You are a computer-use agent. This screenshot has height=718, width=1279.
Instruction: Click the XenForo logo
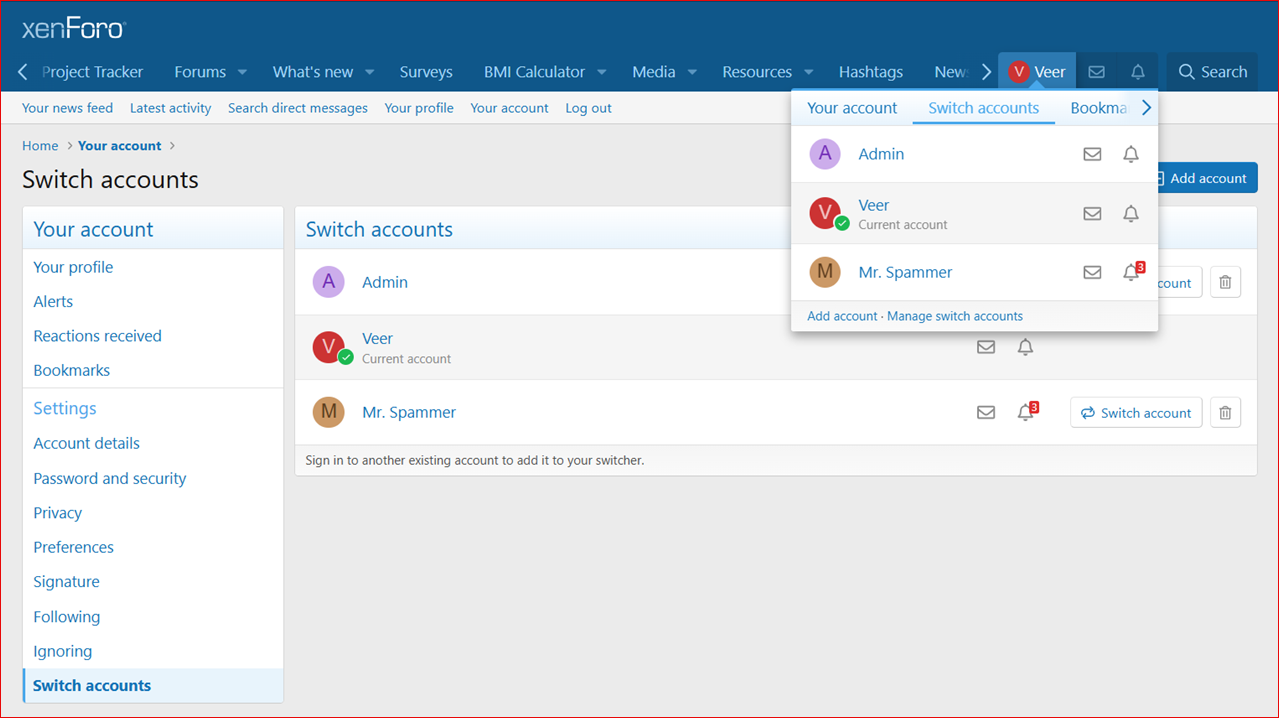74,29
